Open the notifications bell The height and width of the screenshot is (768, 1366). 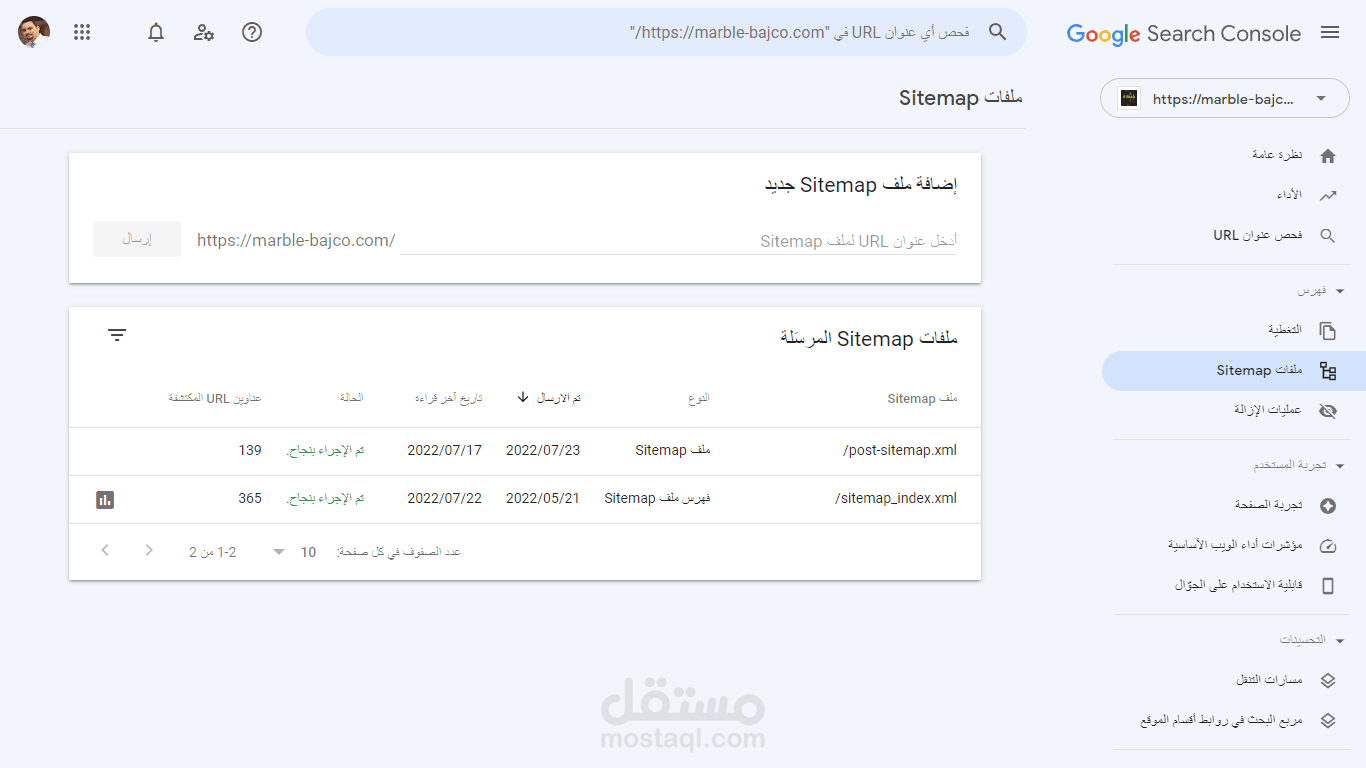(156, 32)
